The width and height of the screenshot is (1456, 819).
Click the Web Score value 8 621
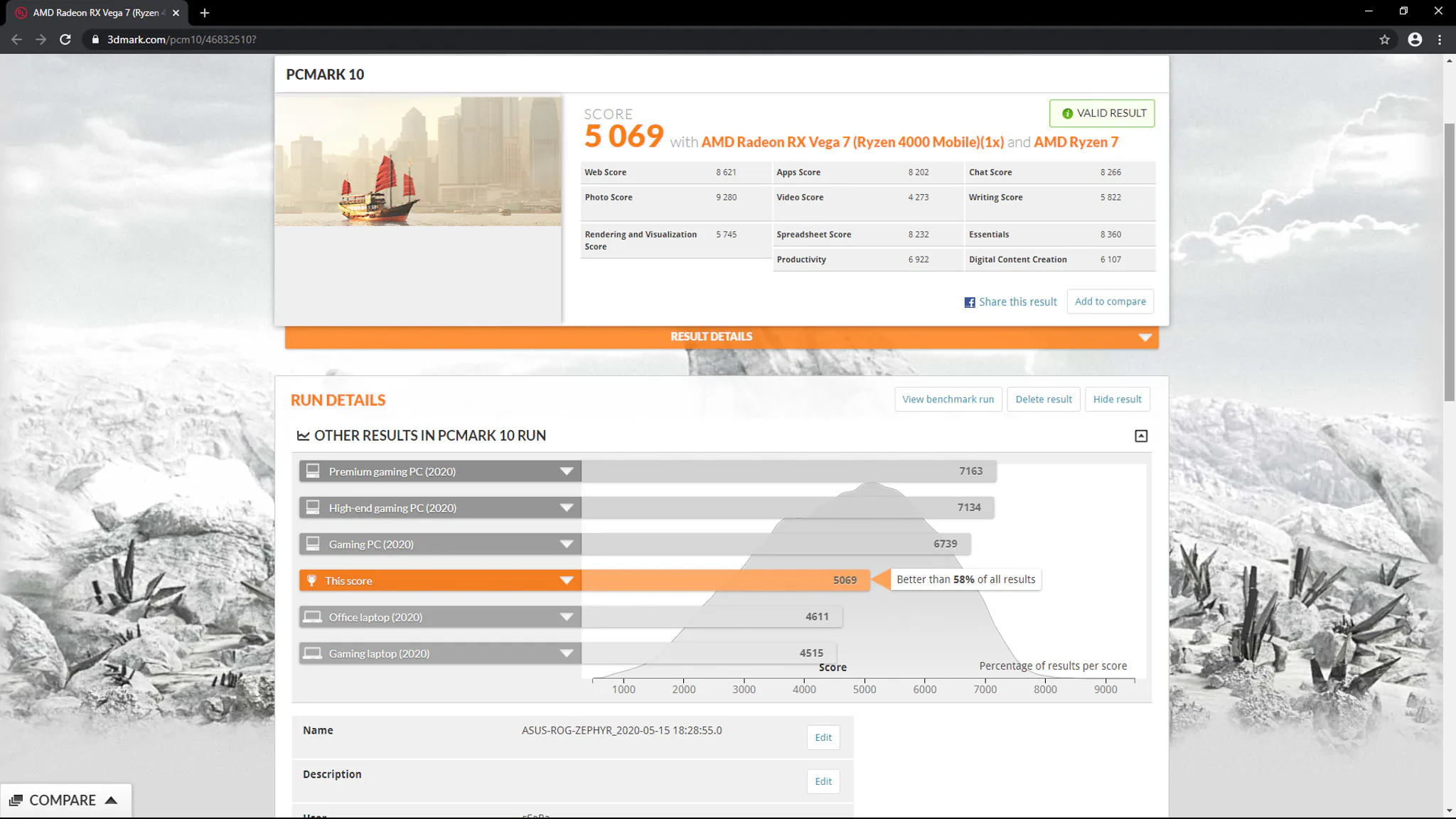click(x=726, y=173)
